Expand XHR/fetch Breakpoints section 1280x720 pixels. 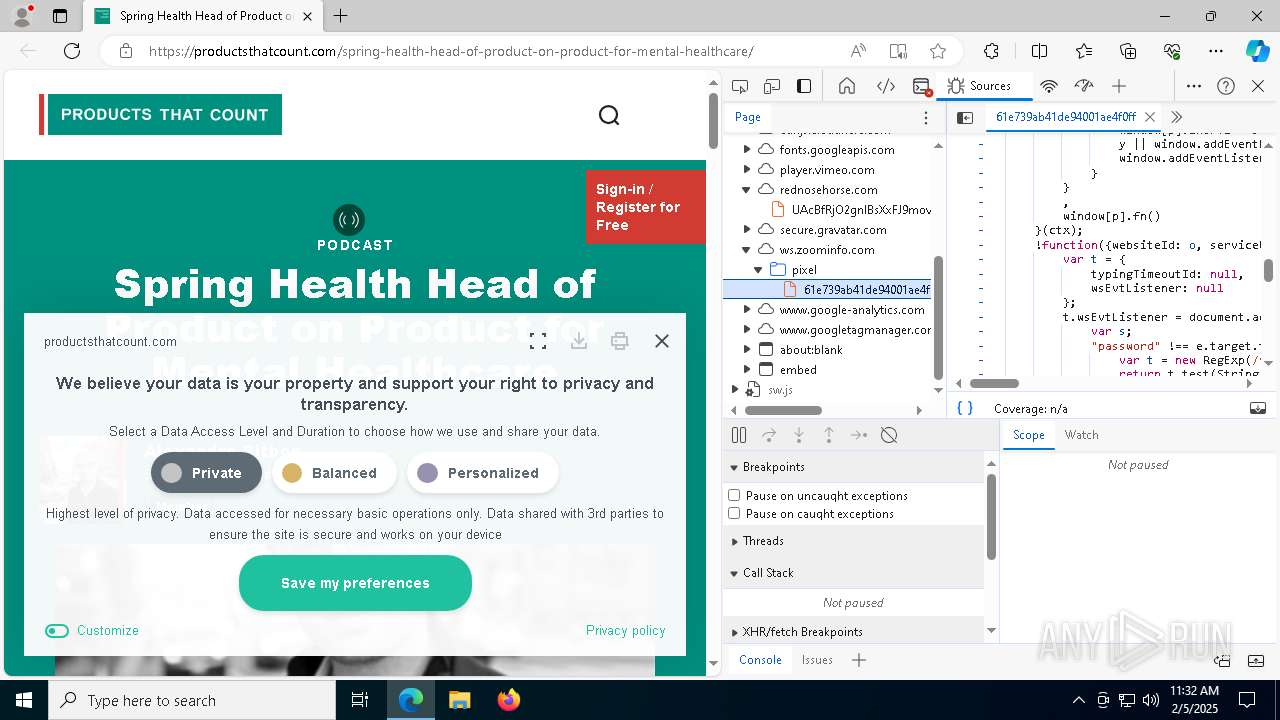click(734, 632)
